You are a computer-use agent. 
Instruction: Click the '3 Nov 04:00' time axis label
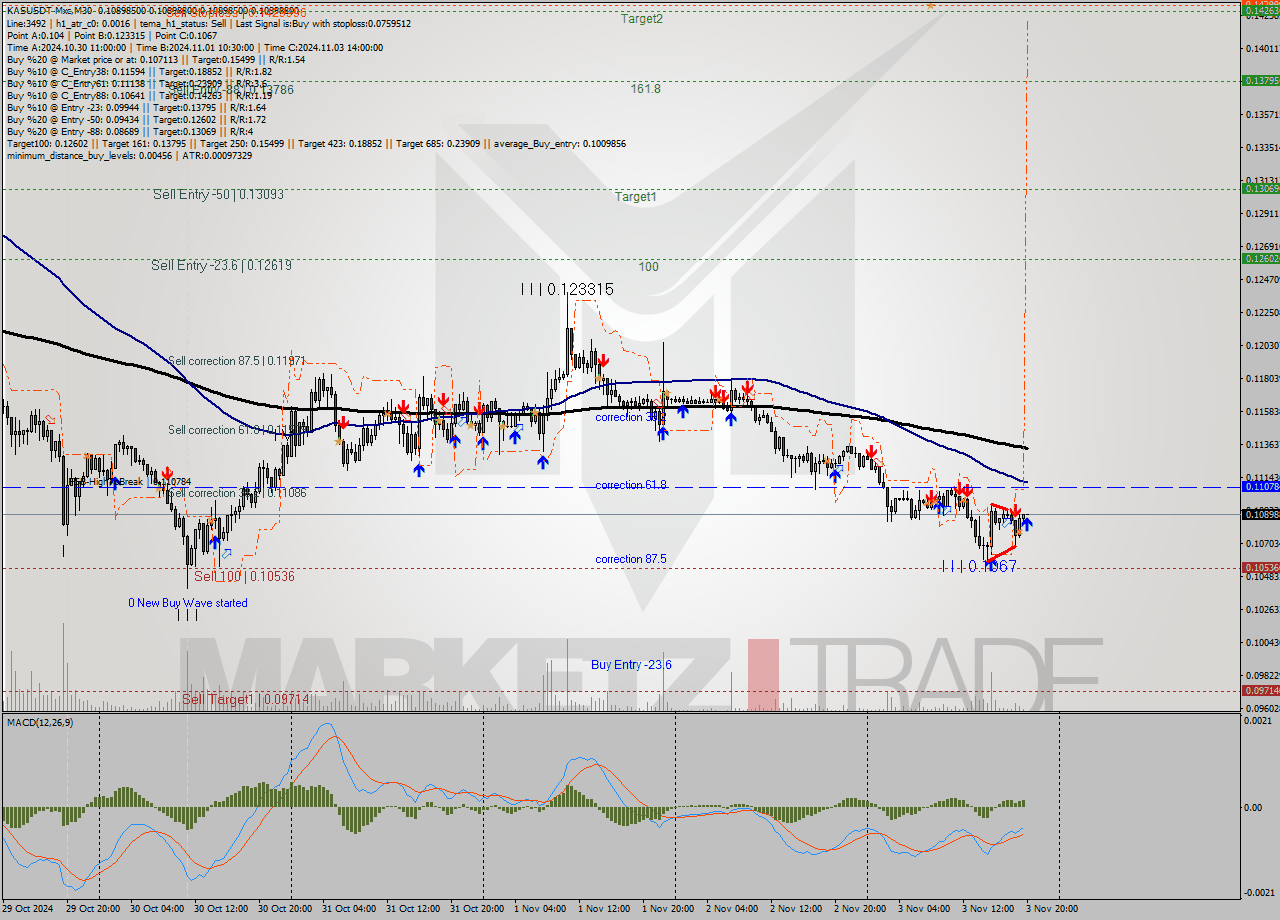pos(923,909)
